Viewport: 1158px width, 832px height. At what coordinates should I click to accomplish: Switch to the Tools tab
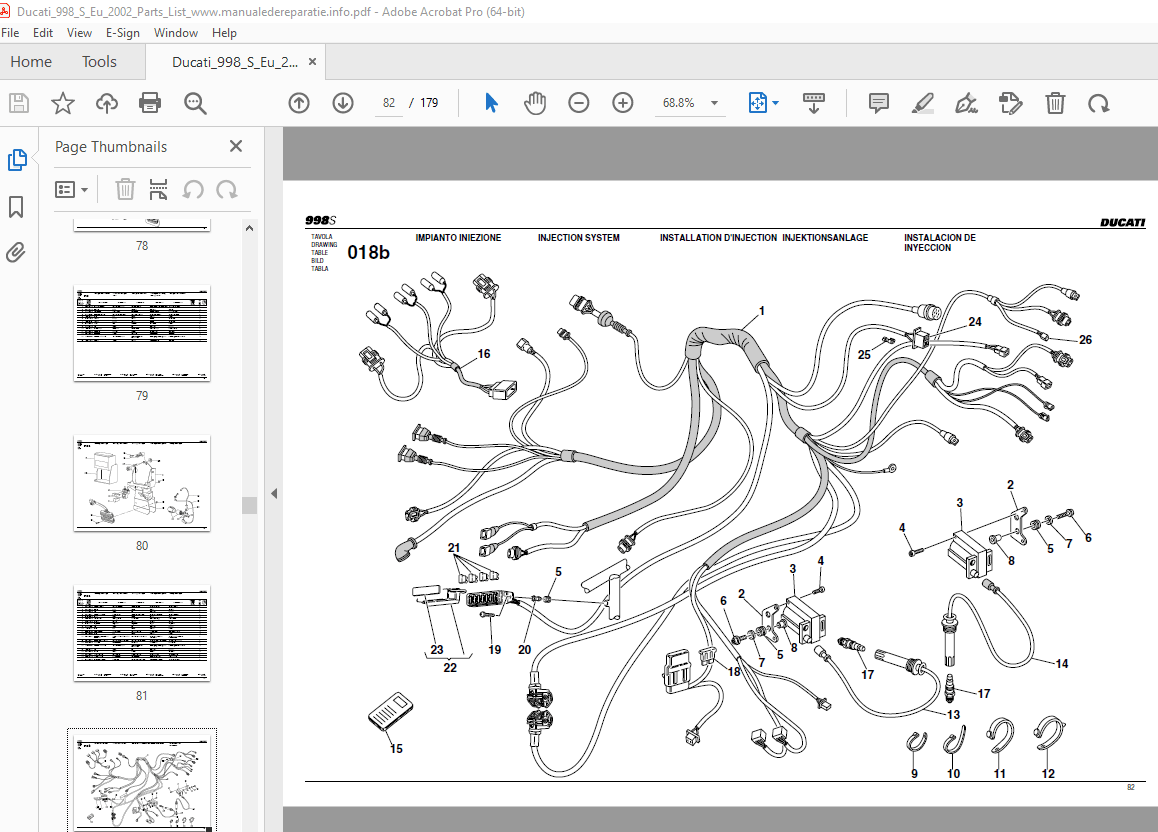[x=99, y=61]
